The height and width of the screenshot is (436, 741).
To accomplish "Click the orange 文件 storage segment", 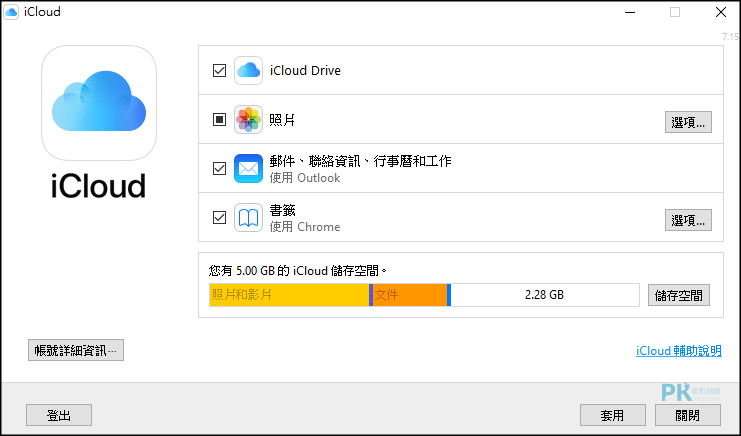I will pos(410,295).
